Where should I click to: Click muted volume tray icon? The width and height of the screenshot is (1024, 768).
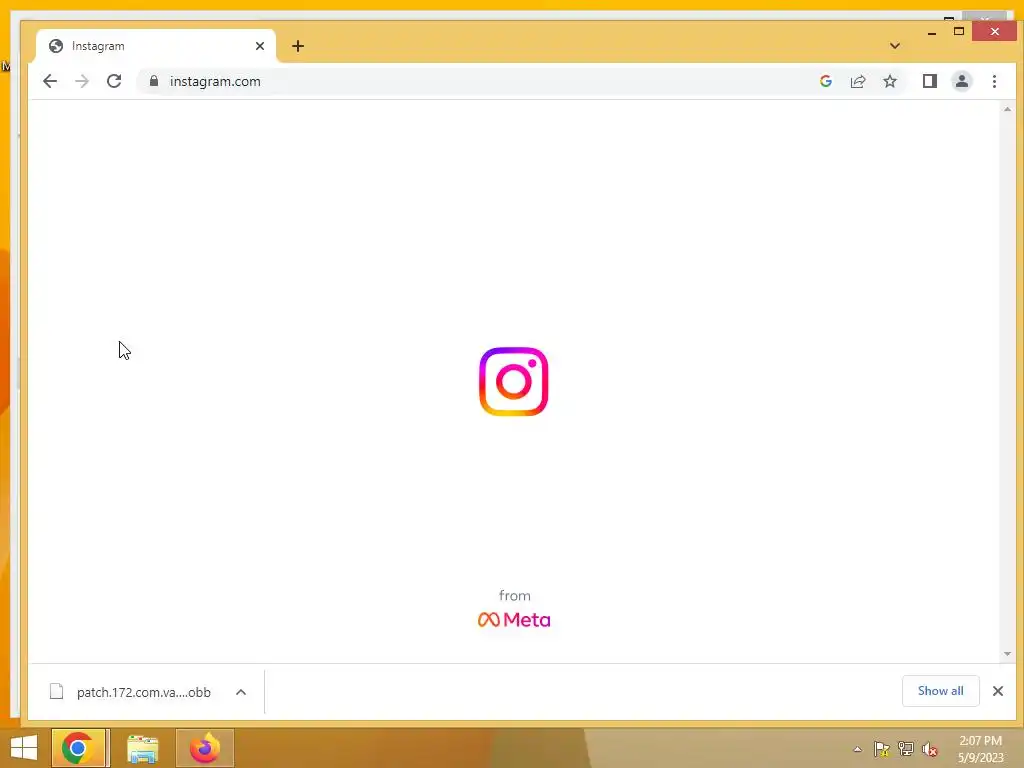coord(929,749)
